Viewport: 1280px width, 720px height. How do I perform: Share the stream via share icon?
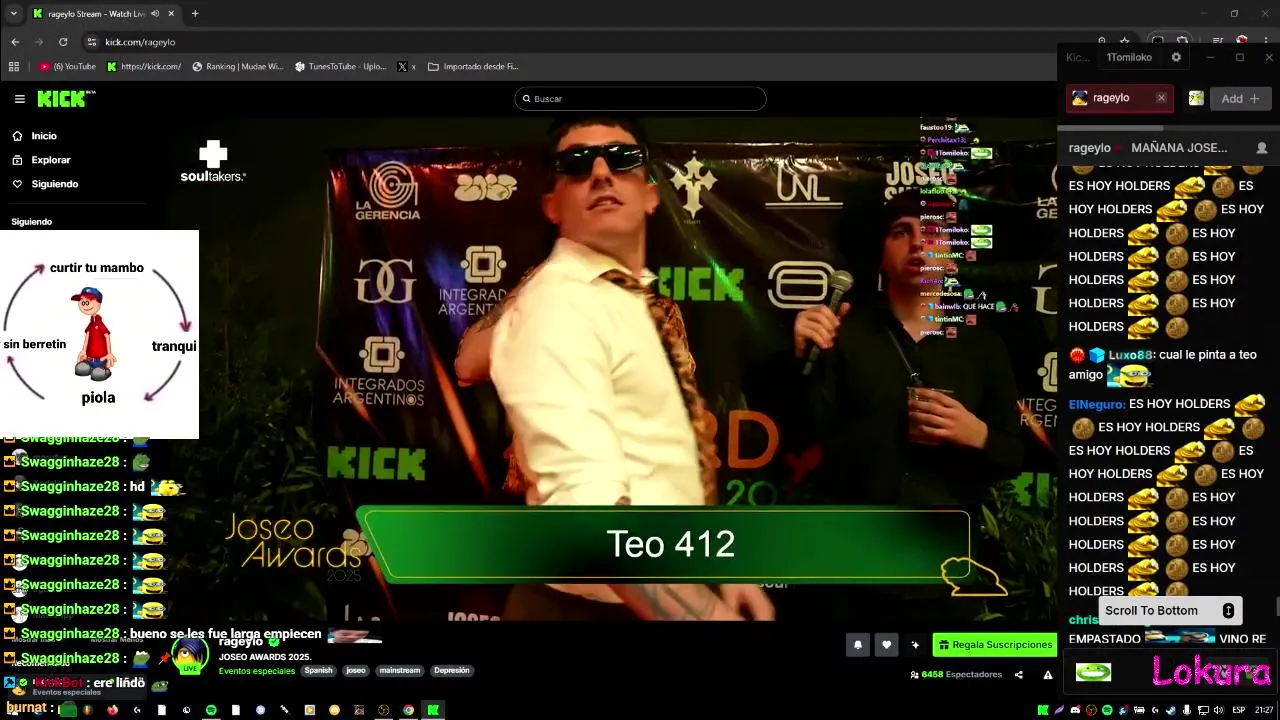tap(1019, 675)
